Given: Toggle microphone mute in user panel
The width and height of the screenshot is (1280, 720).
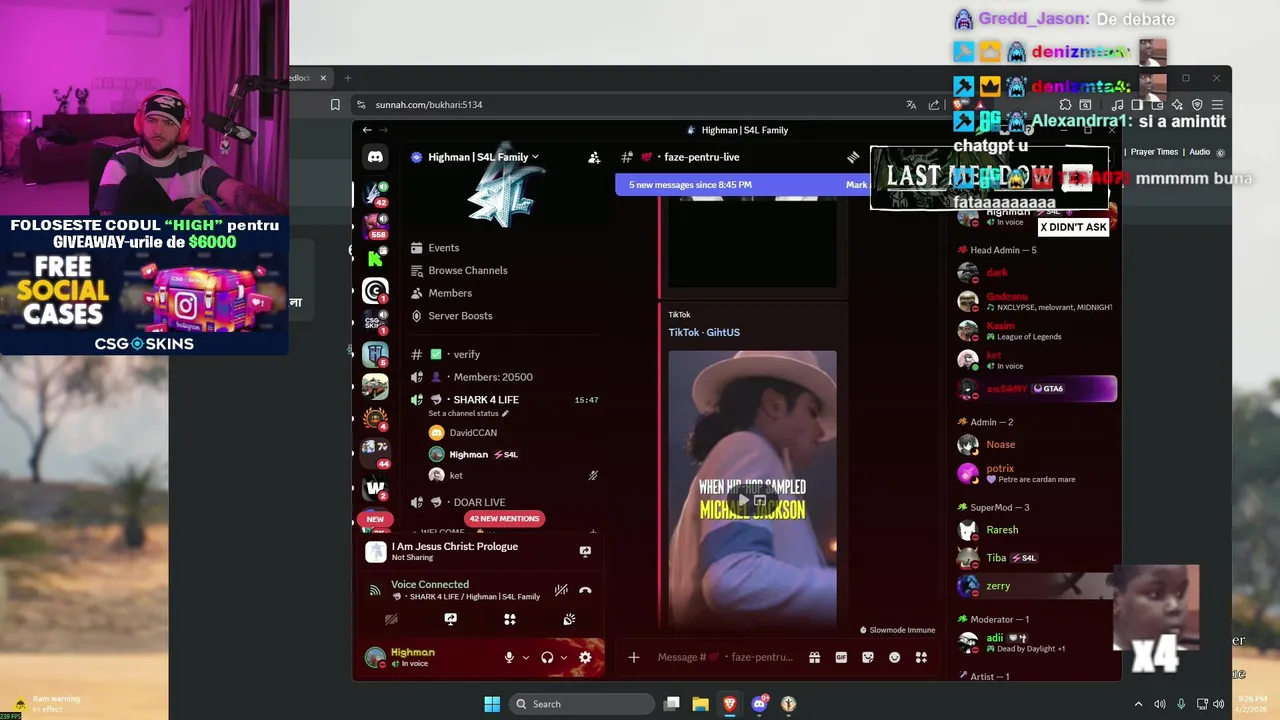Looking at the screenshot, I should pos(509,657).
